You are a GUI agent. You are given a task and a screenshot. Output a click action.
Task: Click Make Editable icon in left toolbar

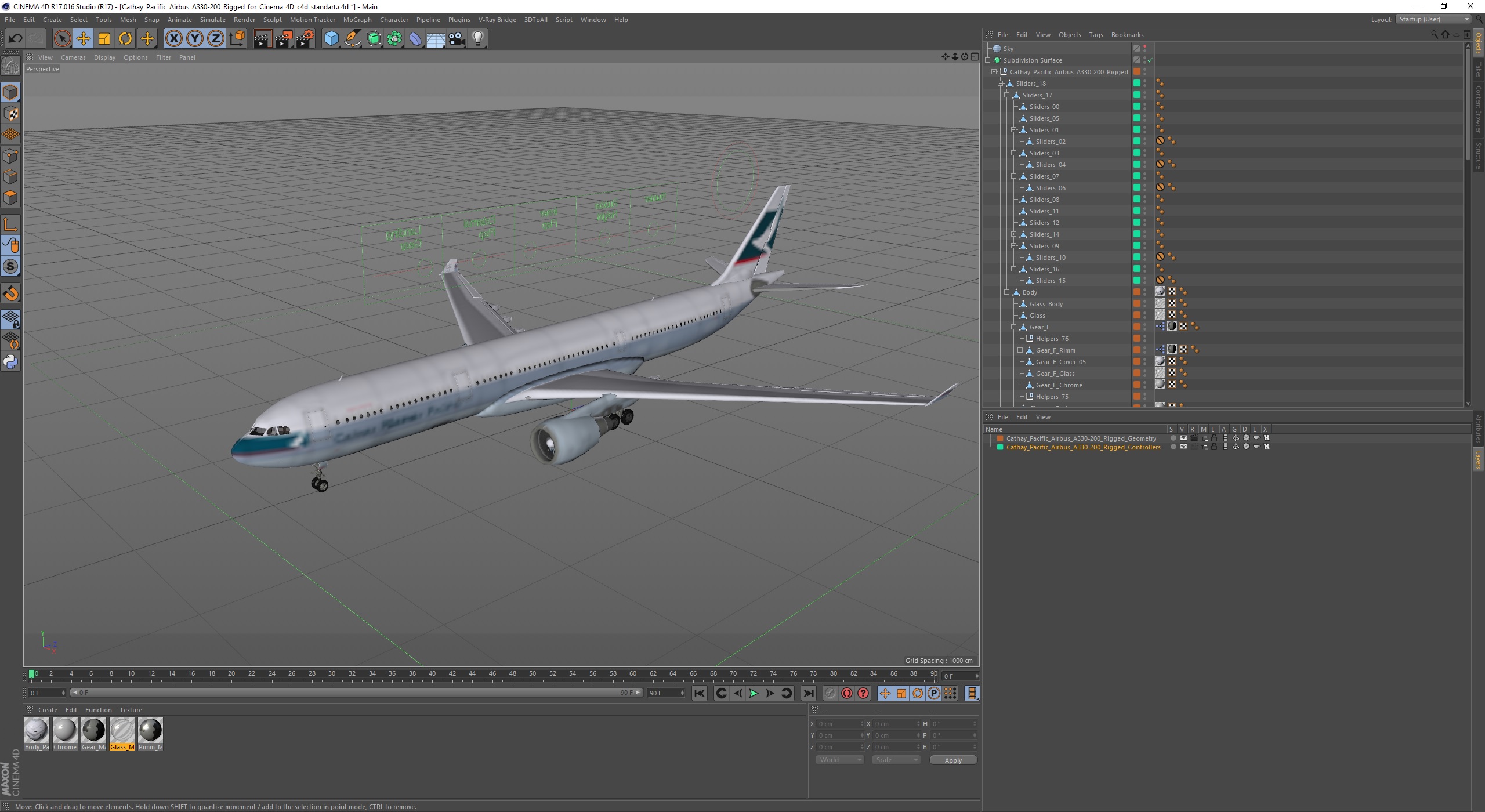(x=10, y=66)
